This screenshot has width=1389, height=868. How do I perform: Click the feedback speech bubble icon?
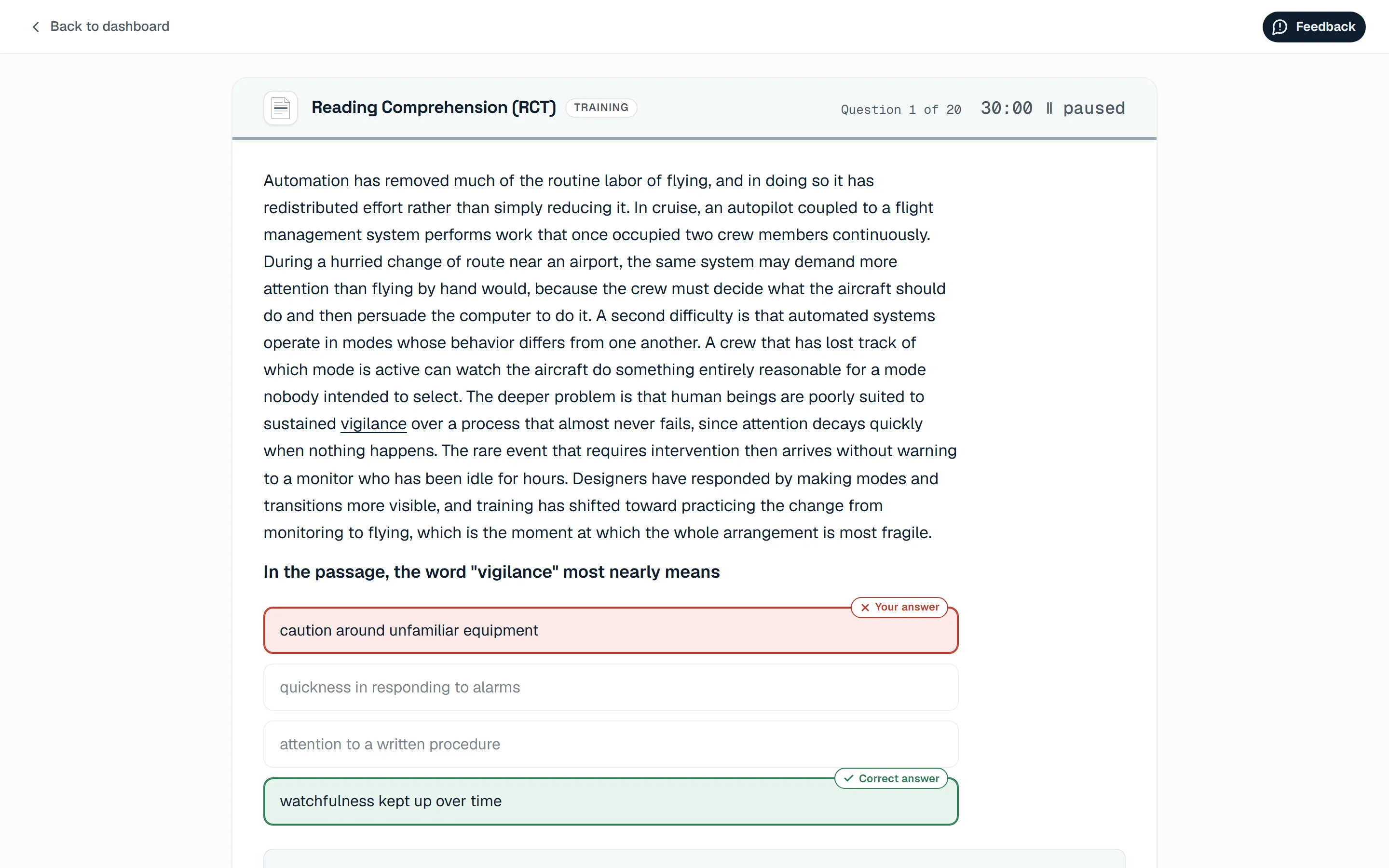[x=1280, y=27]
